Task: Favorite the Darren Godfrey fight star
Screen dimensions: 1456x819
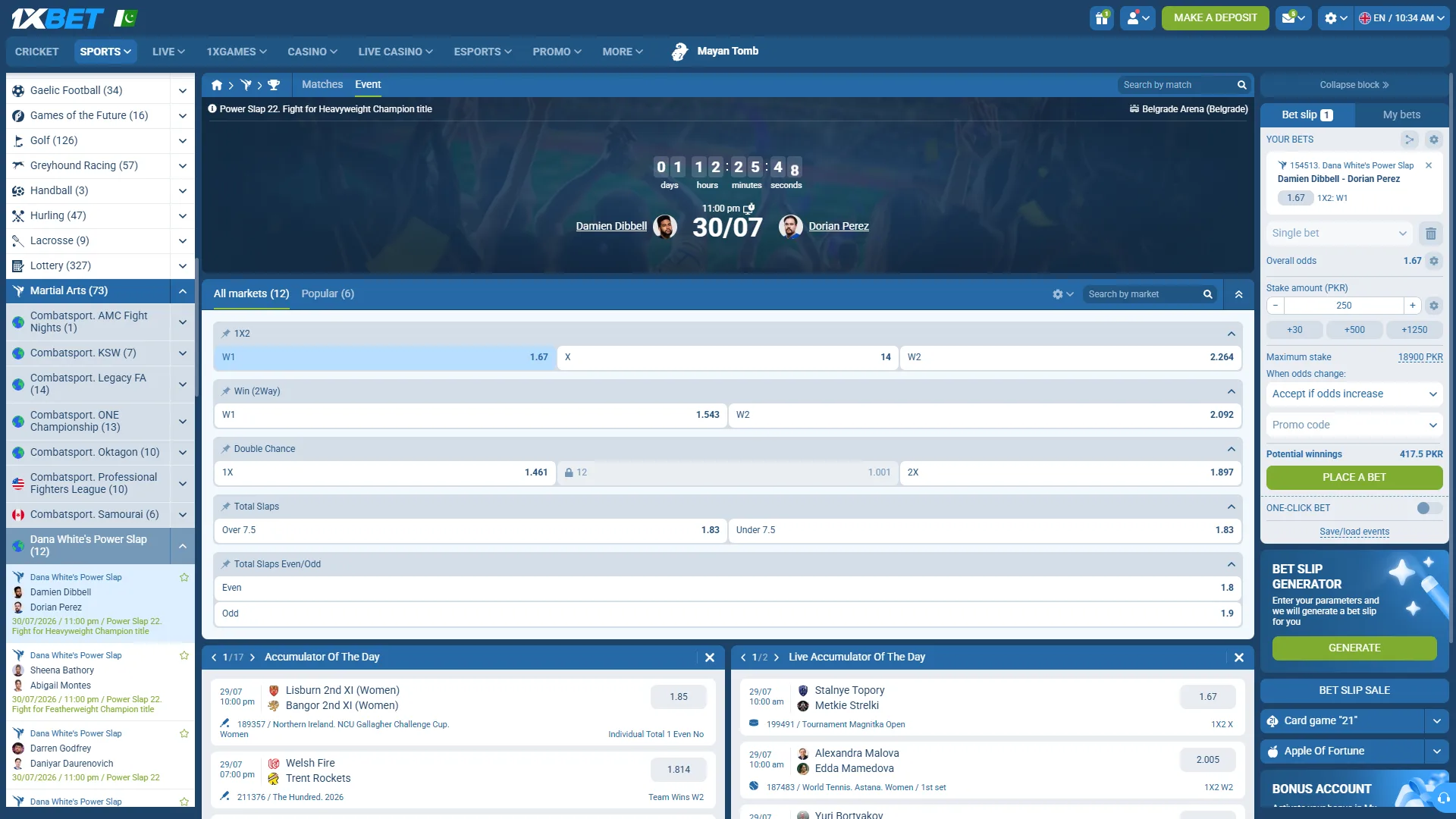Action: click(184, 734)
